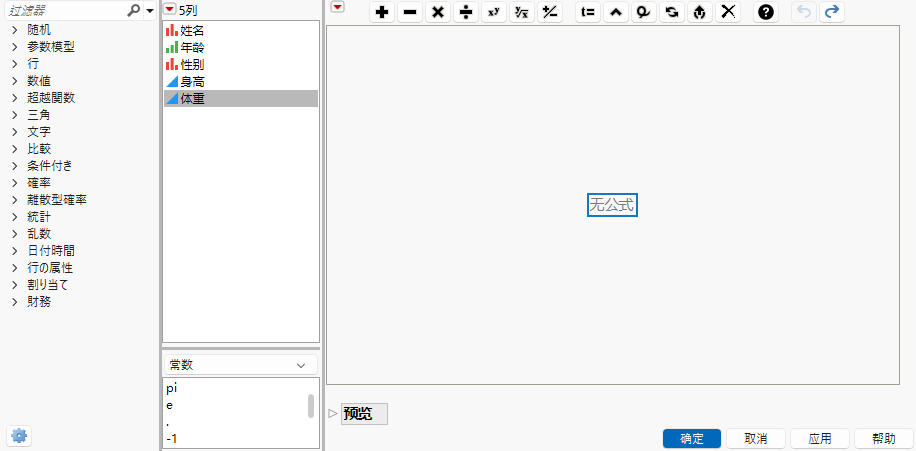Select the 体重 column

(x=241, y=99)
